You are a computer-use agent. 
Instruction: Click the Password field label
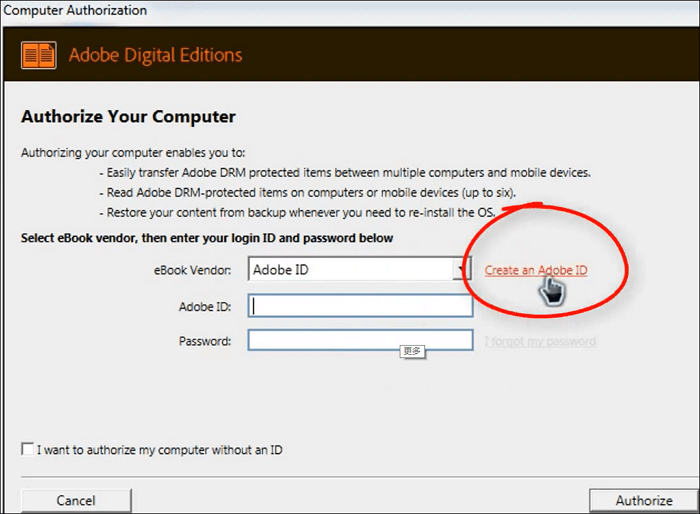coord(205,341)
